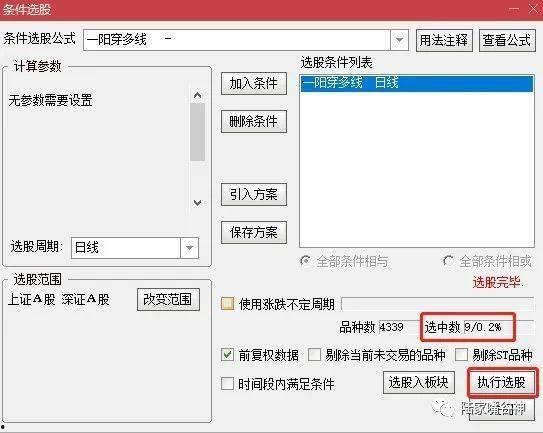
Task: Select the 一阳穿多线 日线 list entry
Action: pos(417,83)
